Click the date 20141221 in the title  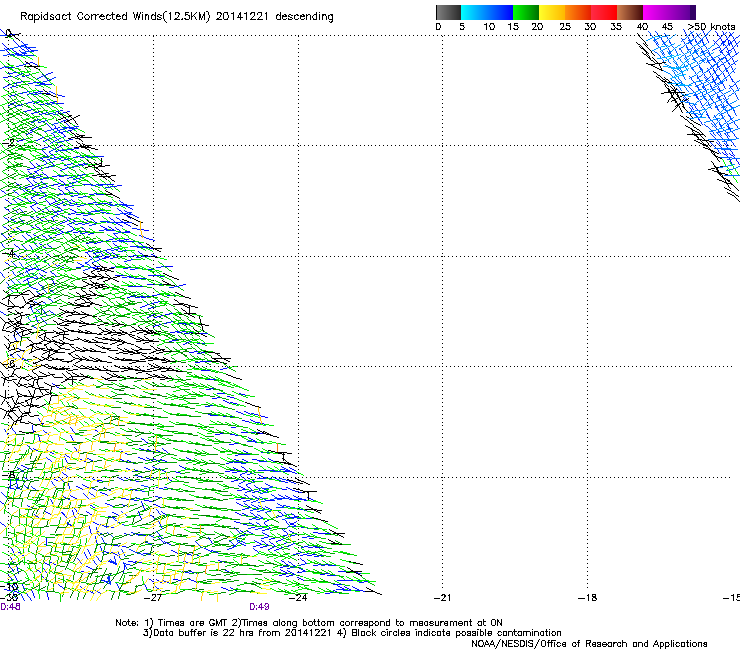[x=242, y=17]
